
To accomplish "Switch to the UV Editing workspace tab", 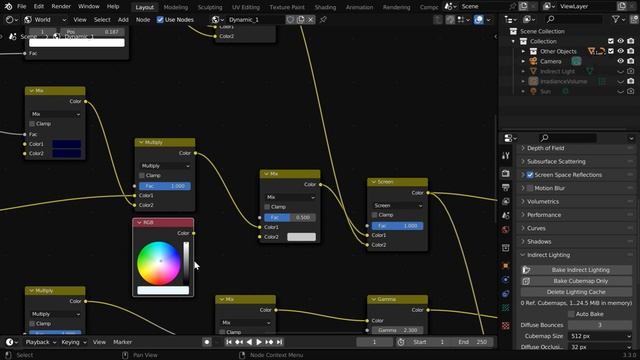I will (246, 7).
